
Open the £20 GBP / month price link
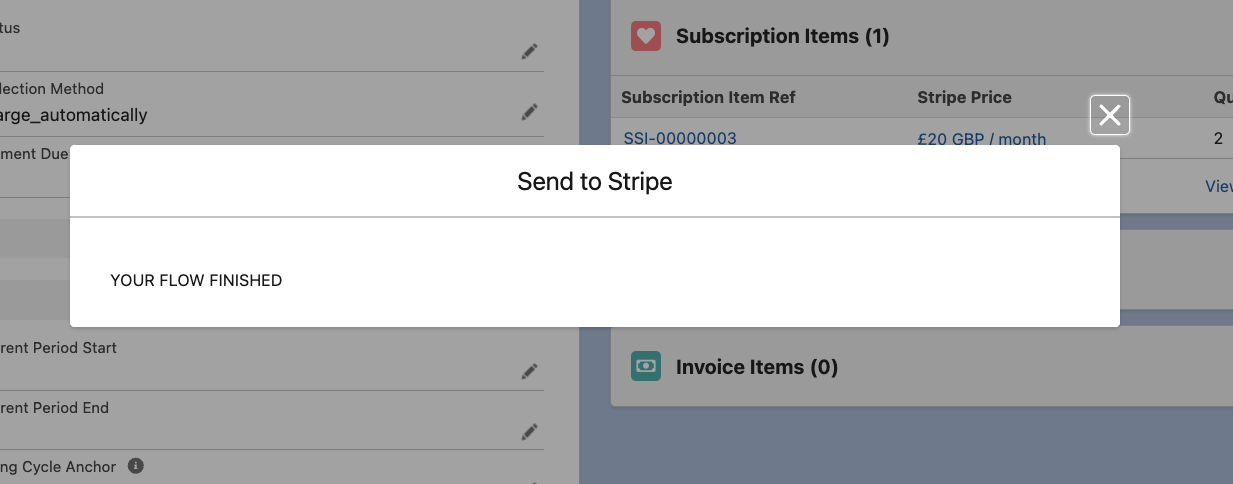tap(981, 139)
